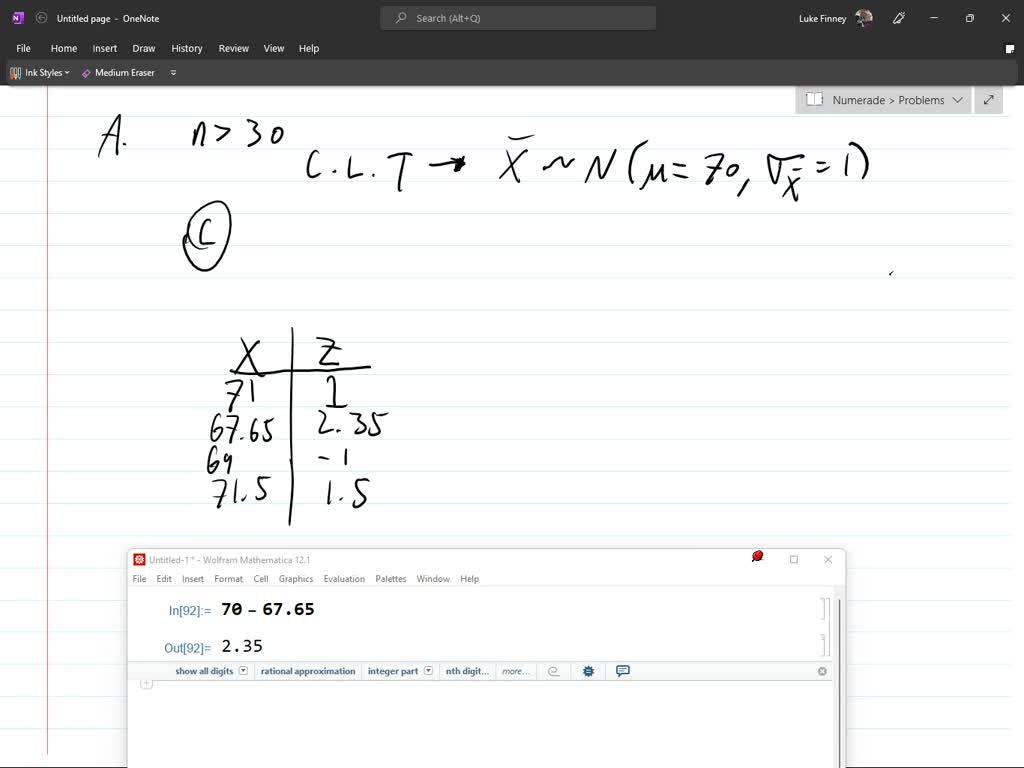
Task: Expand the Numerade > Problems notebook dropdown
Action: (x=958, y=100)
